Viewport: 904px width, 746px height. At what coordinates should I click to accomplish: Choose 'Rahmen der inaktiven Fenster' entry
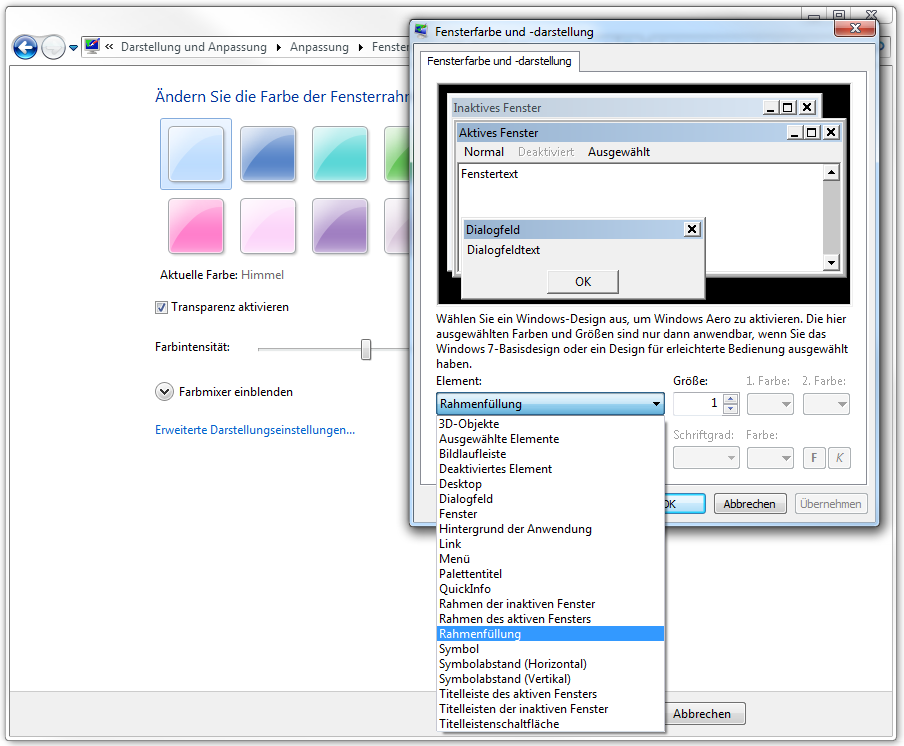pos(551,604)
